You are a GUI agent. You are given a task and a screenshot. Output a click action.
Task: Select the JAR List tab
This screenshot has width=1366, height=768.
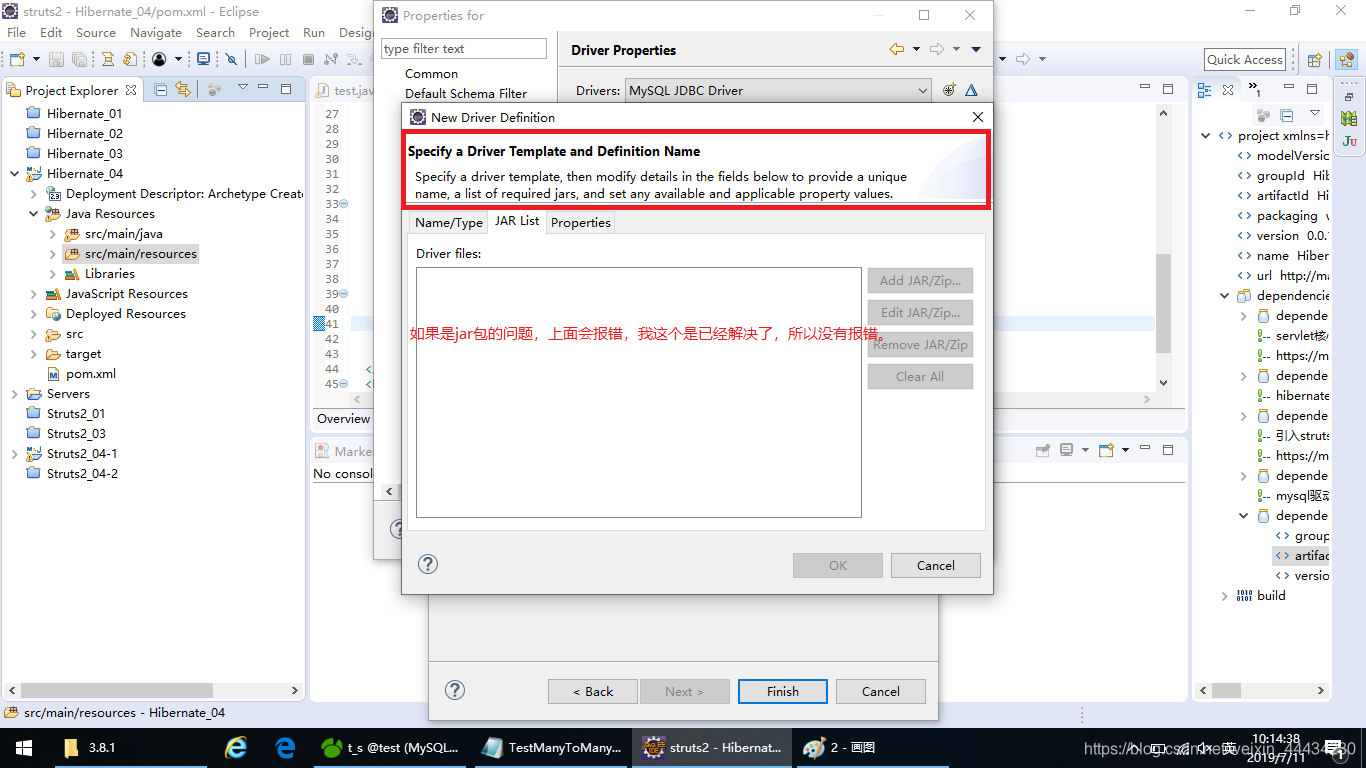(517, 221)
